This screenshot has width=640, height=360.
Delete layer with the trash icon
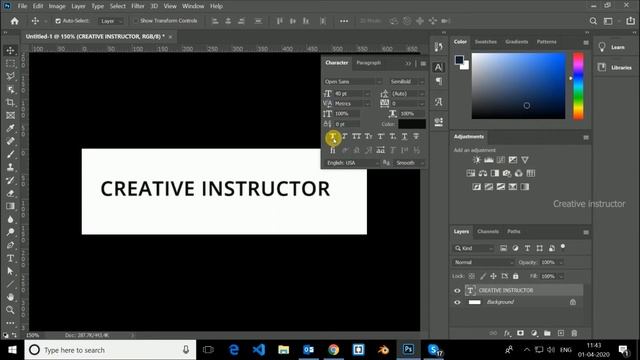point(574,333)
